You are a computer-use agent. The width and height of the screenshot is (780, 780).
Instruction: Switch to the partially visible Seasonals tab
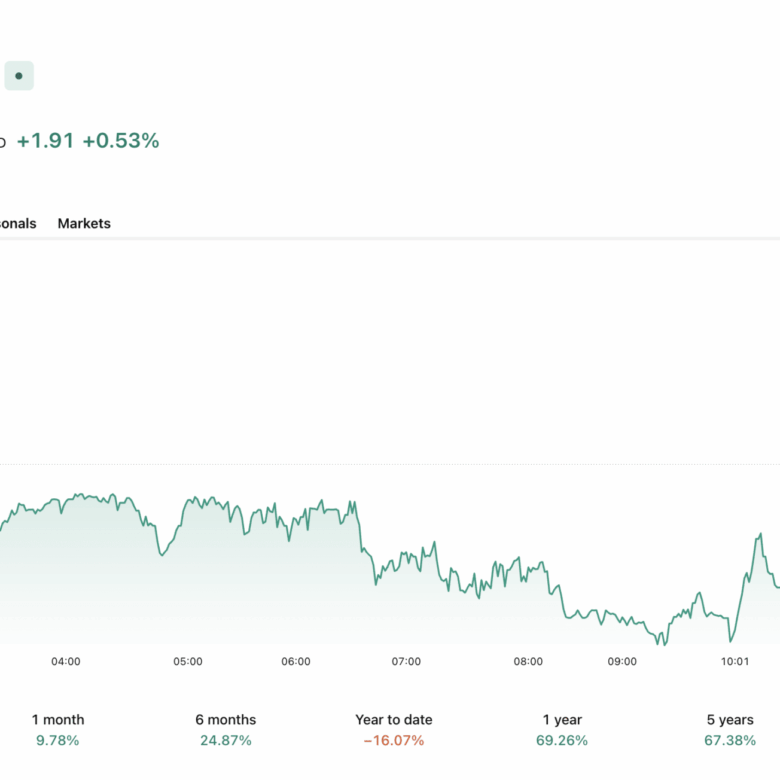tap(18, 223)
